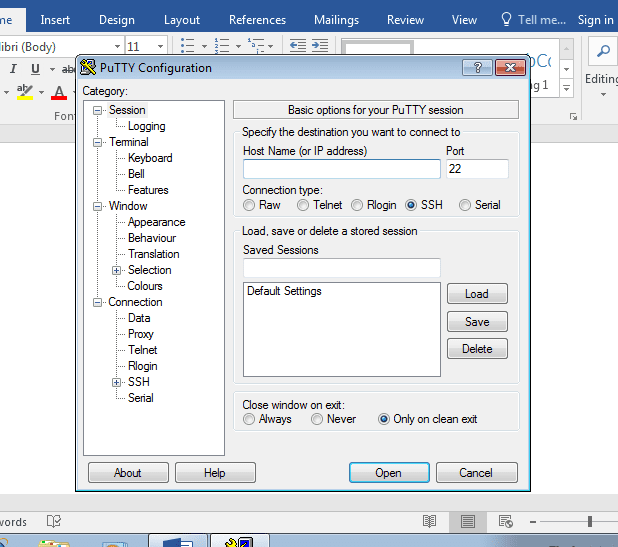Click the Help button in PuTTY
This screenshot has height=547, width=618.
coord(215,473)
